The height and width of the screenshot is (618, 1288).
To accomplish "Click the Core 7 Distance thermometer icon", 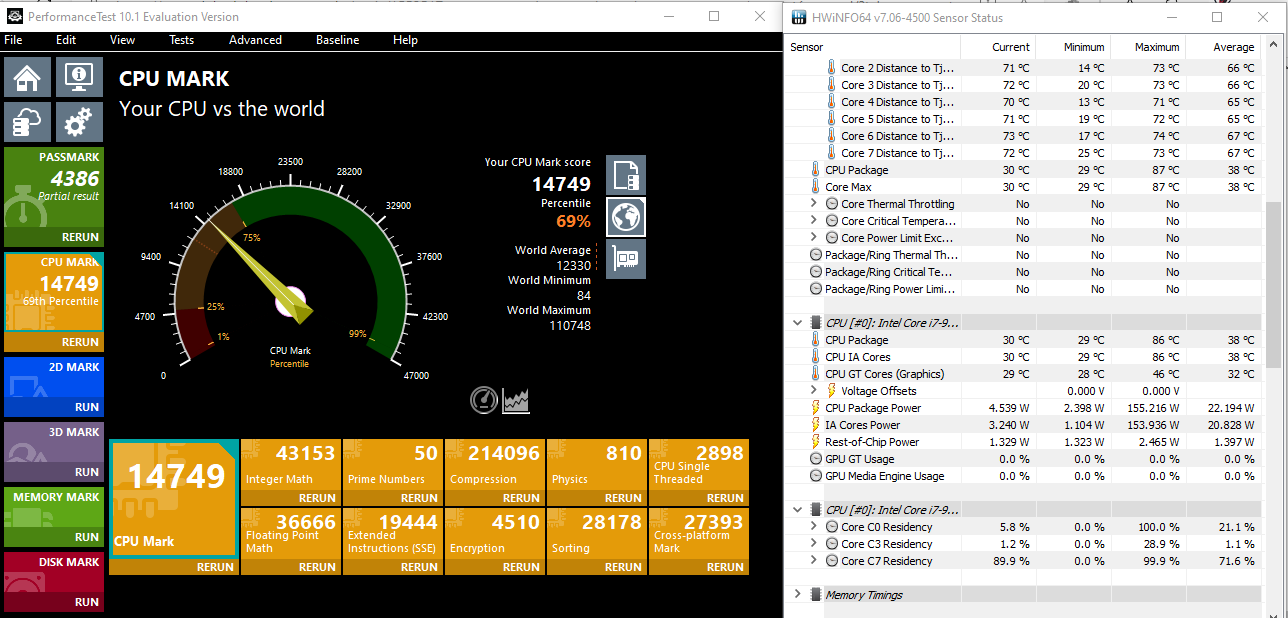I will [x=832, y=153].
